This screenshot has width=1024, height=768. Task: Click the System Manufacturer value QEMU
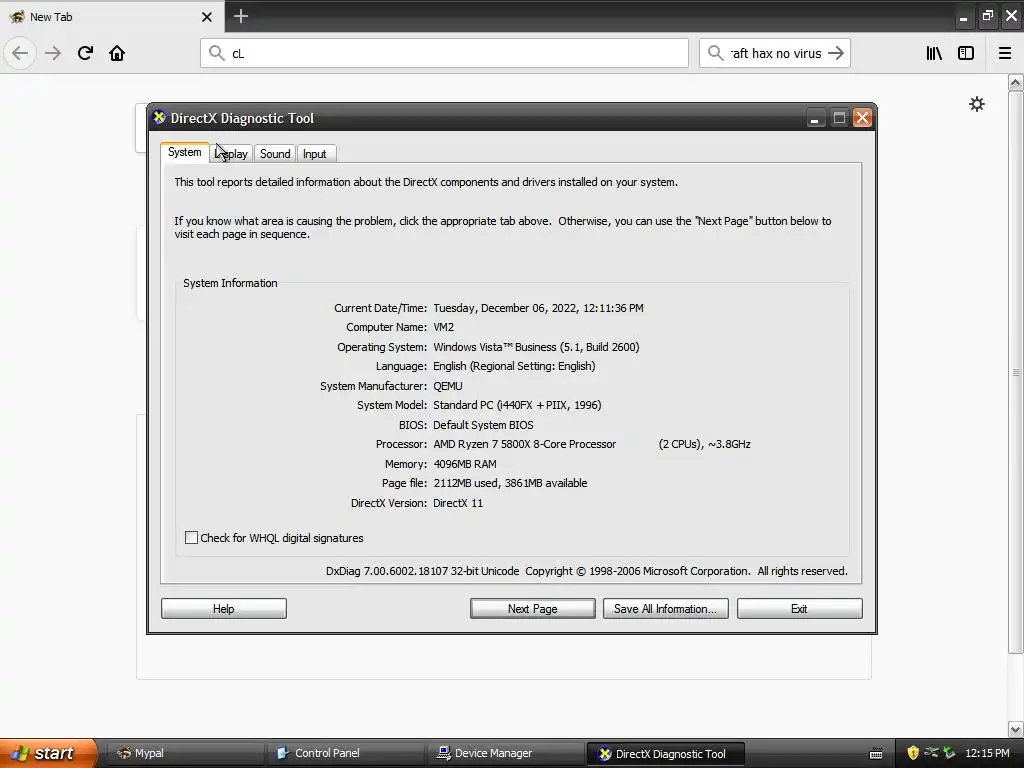(447, 386)
